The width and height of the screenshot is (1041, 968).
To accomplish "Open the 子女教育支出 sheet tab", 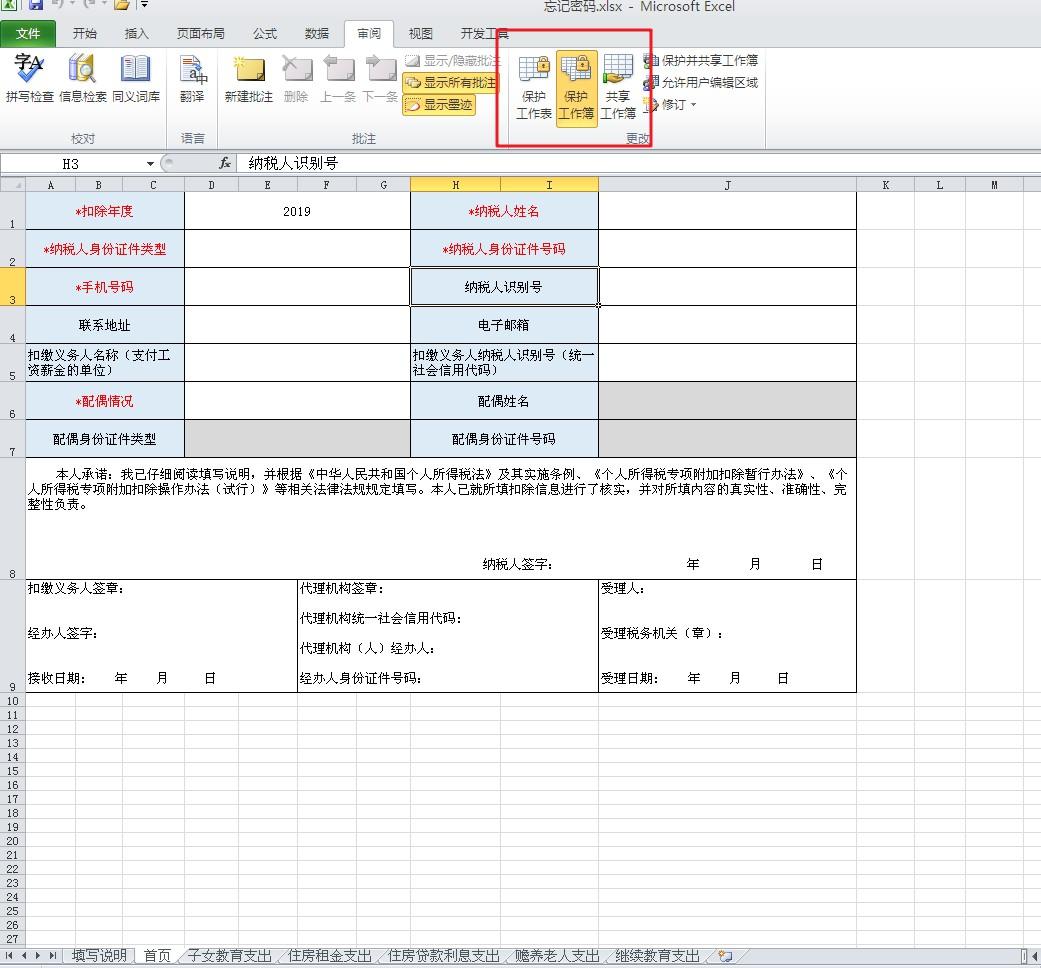I will [x=229, y=955].
